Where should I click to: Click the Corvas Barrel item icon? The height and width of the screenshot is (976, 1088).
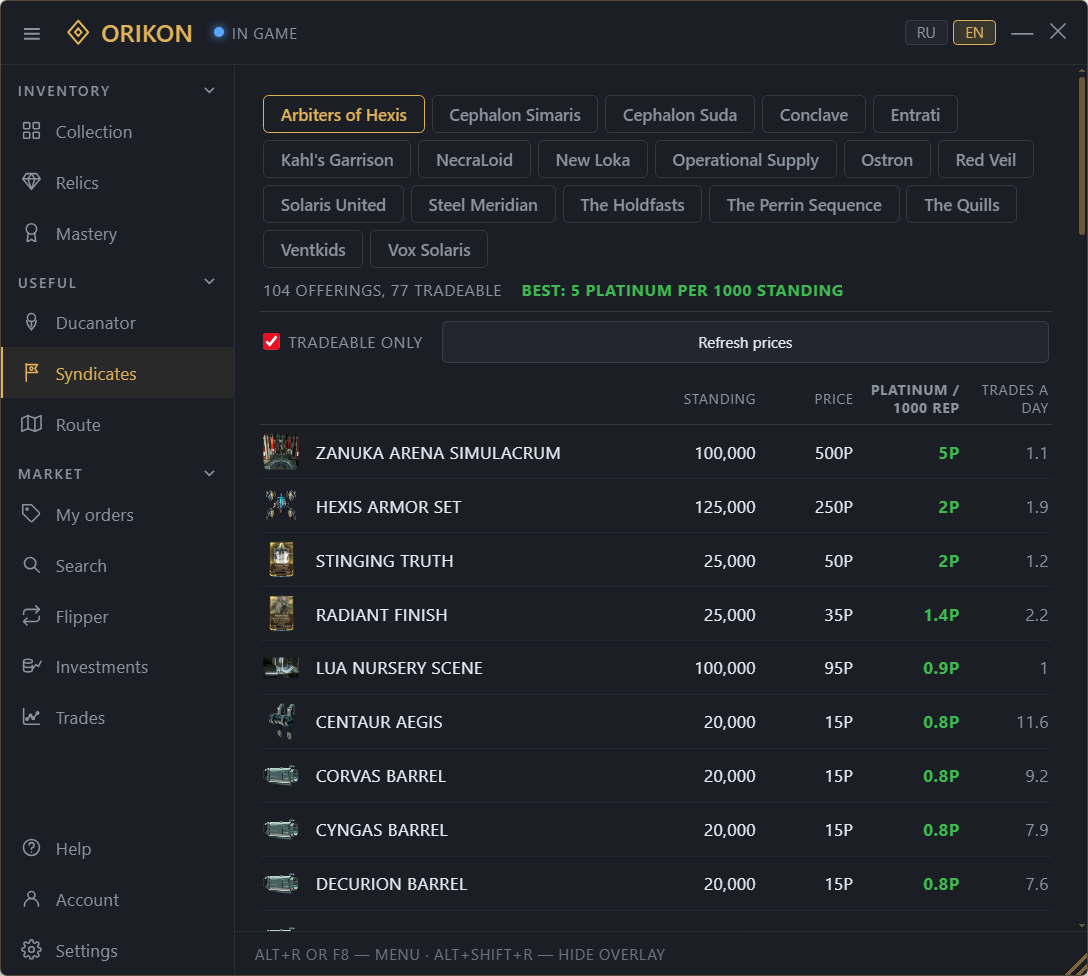[x=281, y=776]
